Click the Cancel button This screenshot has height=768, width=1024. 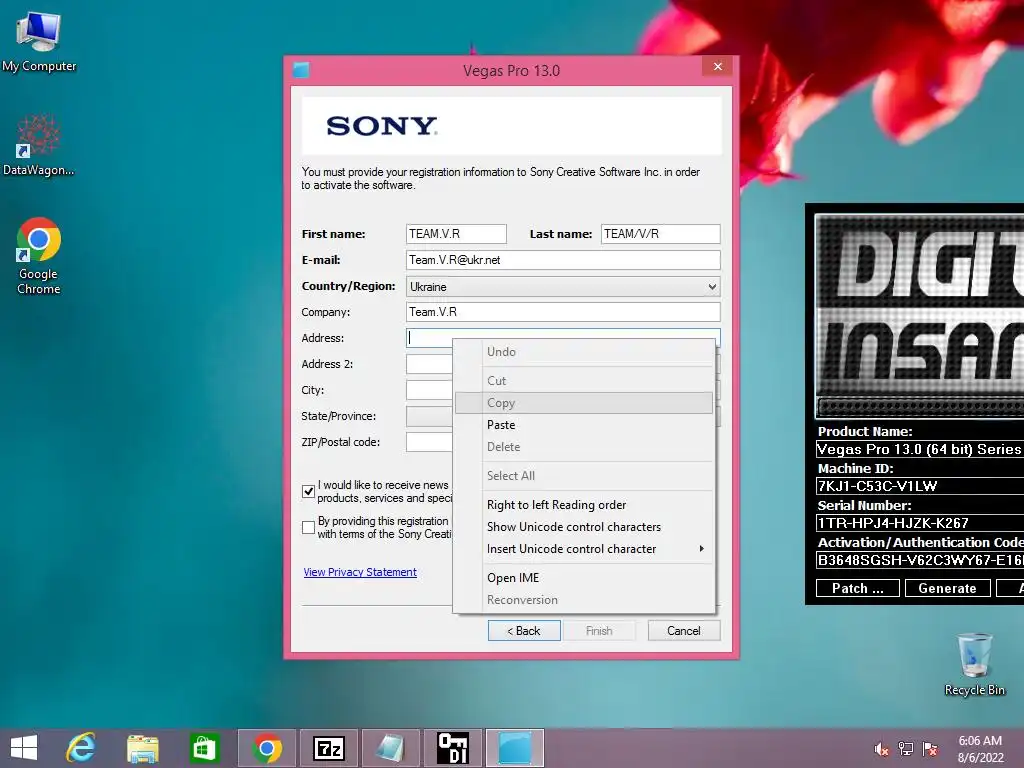click(684, 630)
